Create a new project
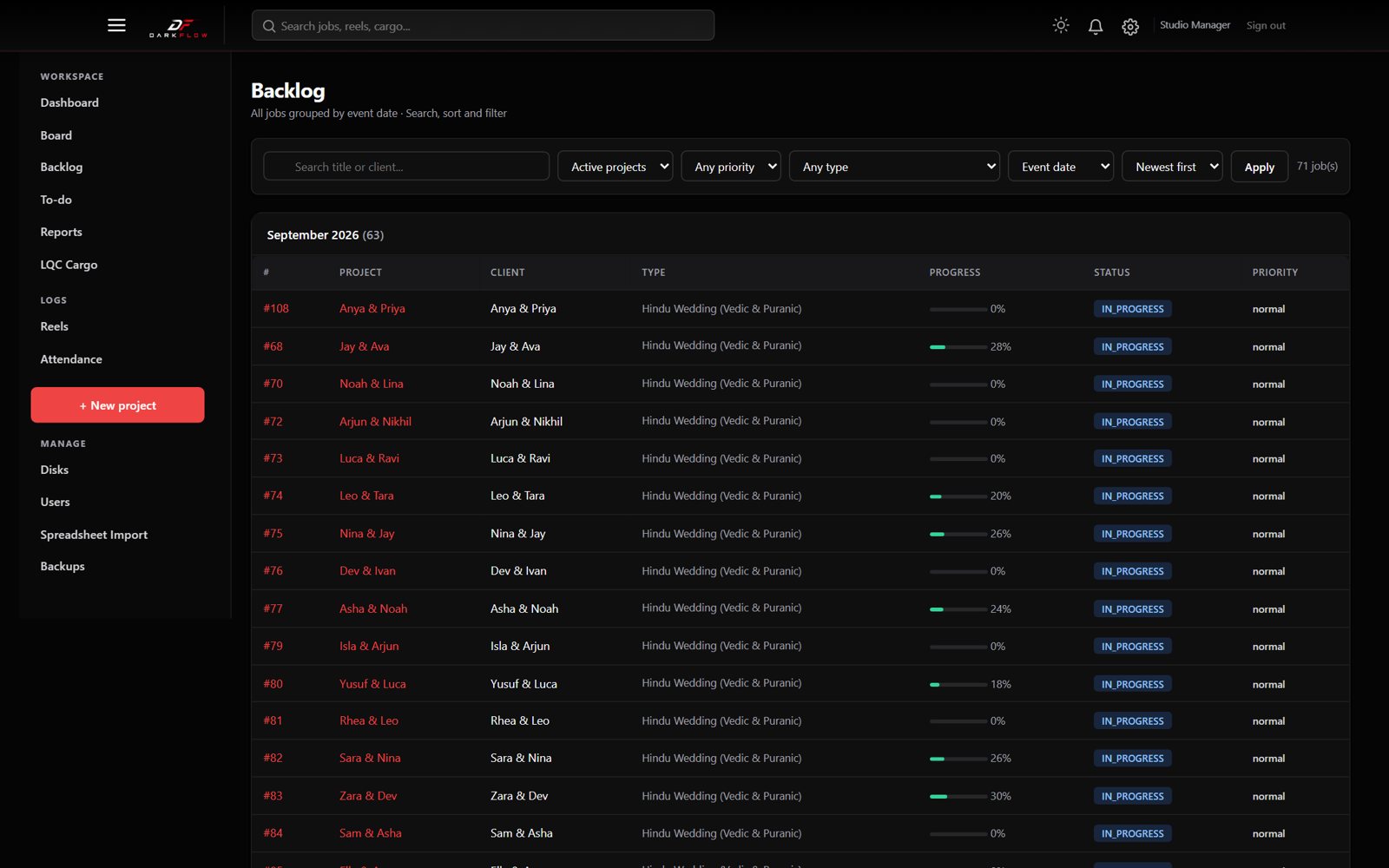1389x868 pixels. coord(117,405)
